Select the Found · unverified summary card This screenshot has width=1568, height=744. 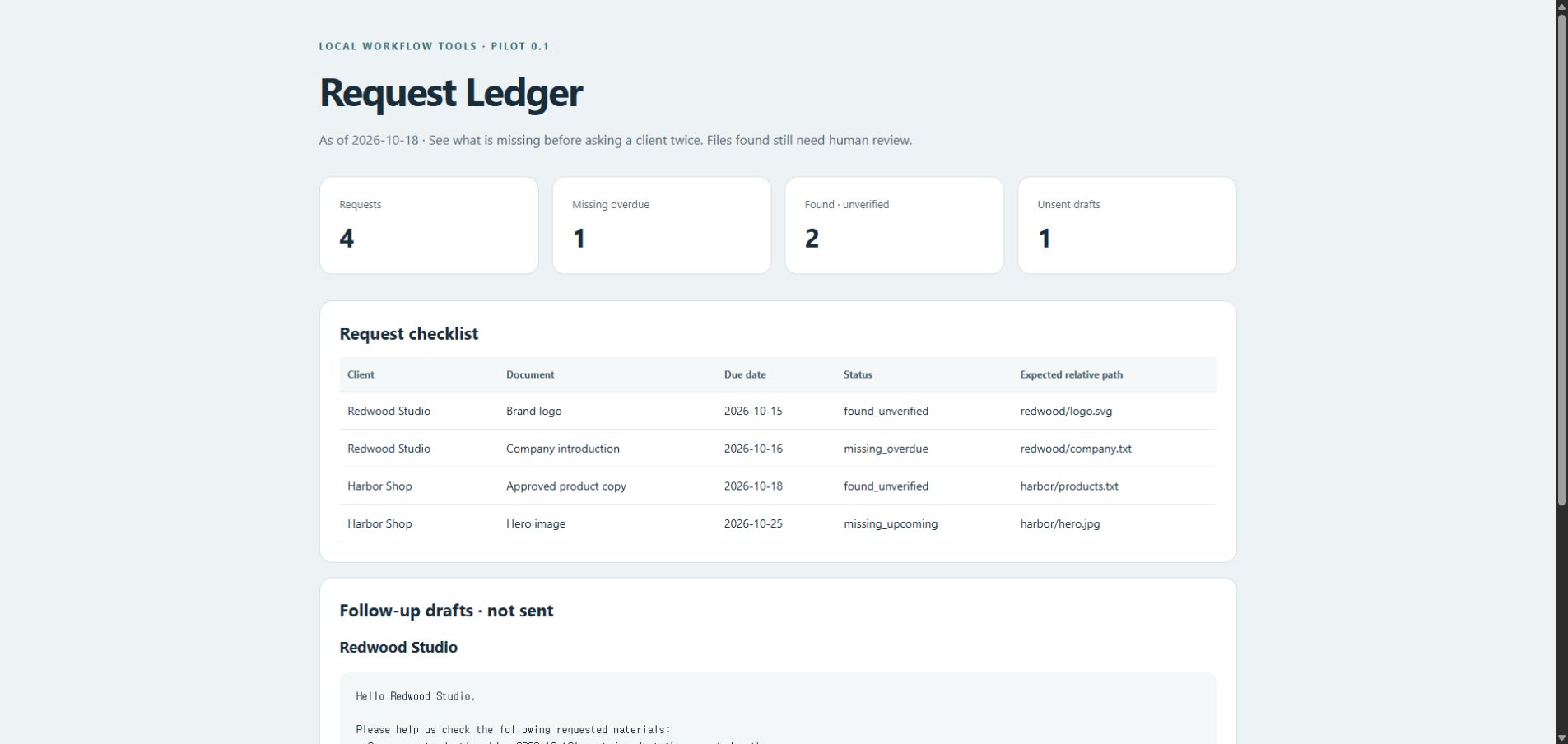tap(895, 225)
